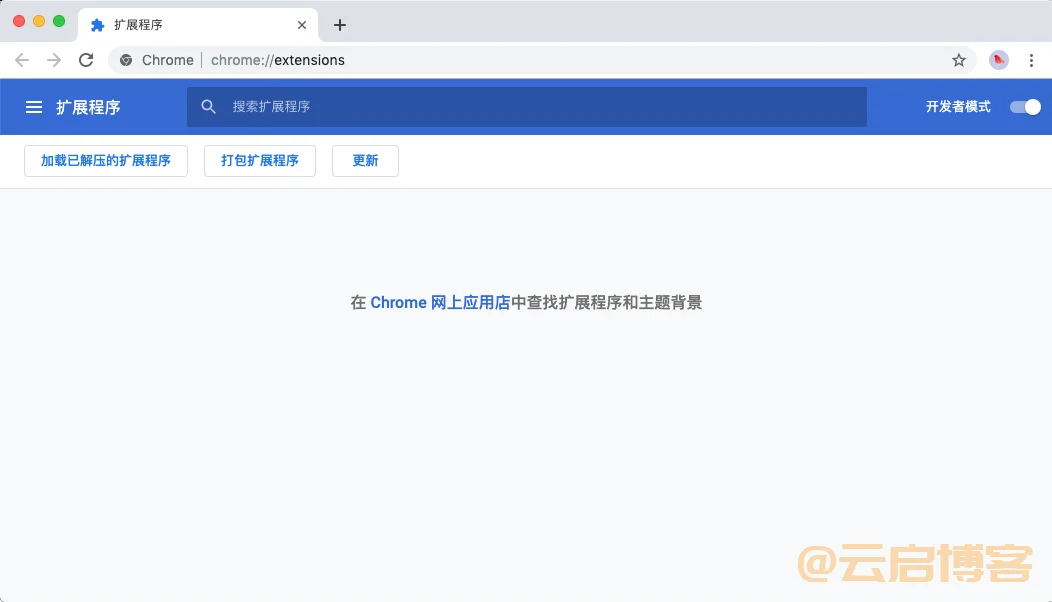1052x602 pixels.
Task: View site info via the Chrome icon in the address bar
Action: (x=126, y=60)
